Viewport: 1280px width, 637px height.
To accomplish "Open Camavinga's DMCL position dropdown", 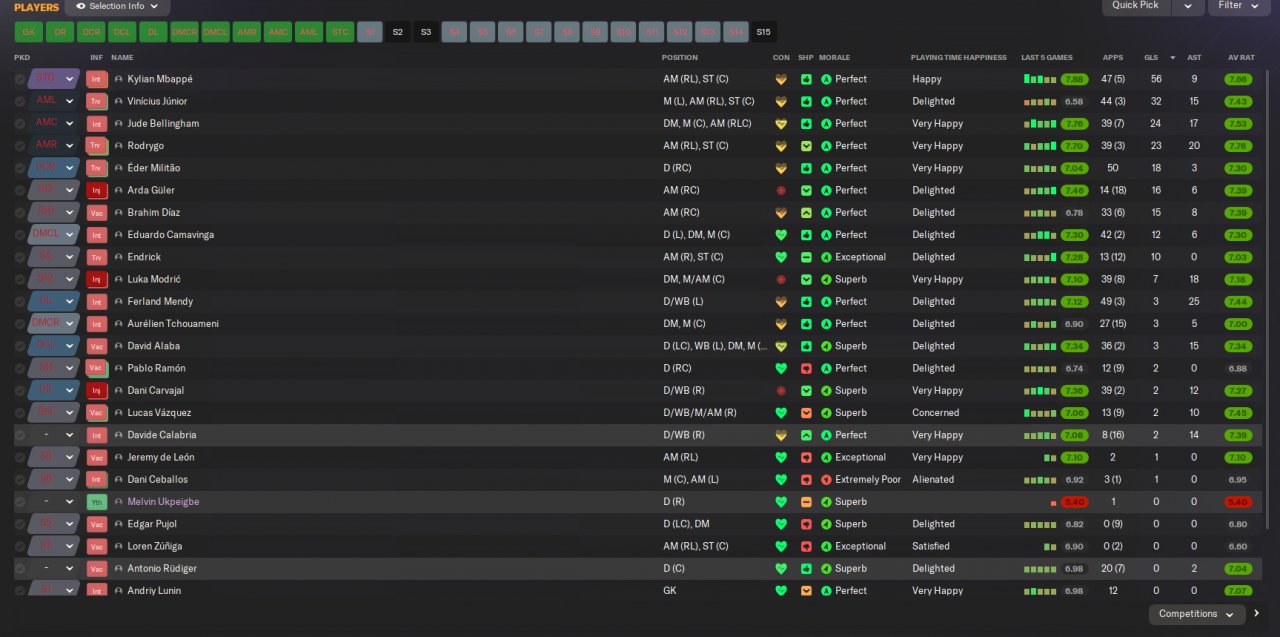I will [x=53, y=235].
